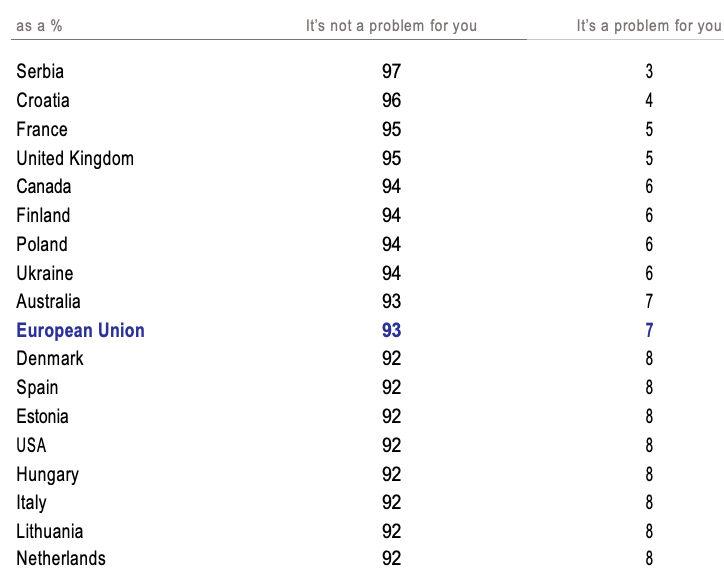
Task: Select the "as a %" header label
Action: [x=39, y=26]
